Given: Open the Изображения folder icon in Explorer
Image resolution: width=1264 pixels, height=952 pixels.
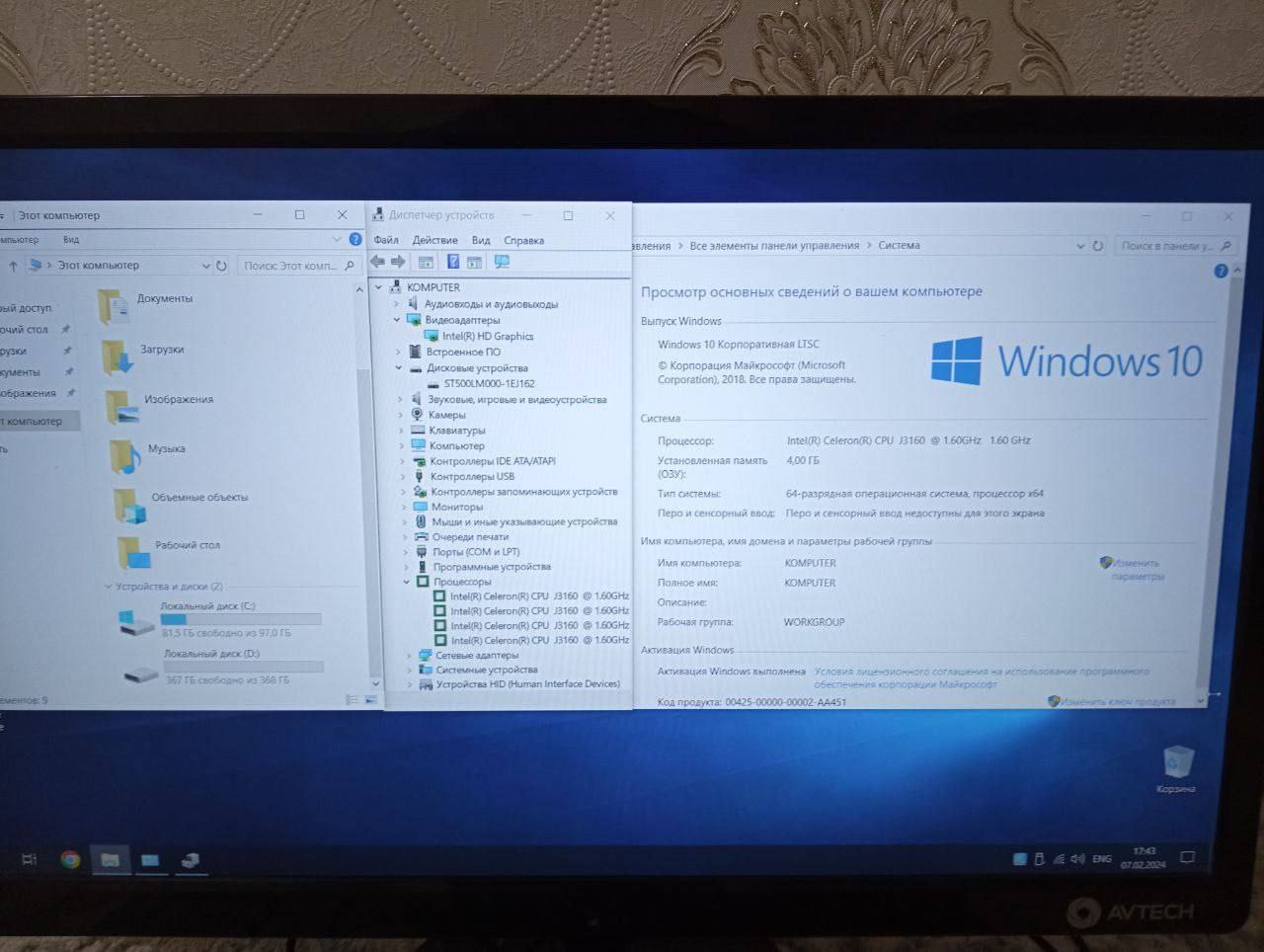Looking at the screenshot, I should (x=121, y=406).
